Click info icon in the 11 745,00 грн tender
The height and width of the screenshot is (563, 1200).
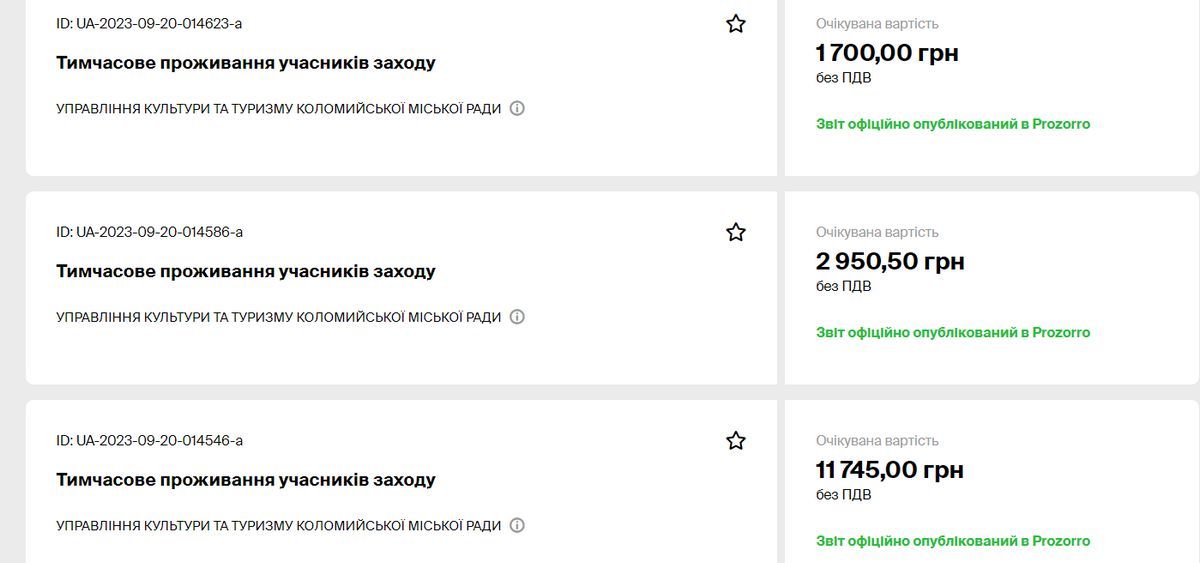517,525
